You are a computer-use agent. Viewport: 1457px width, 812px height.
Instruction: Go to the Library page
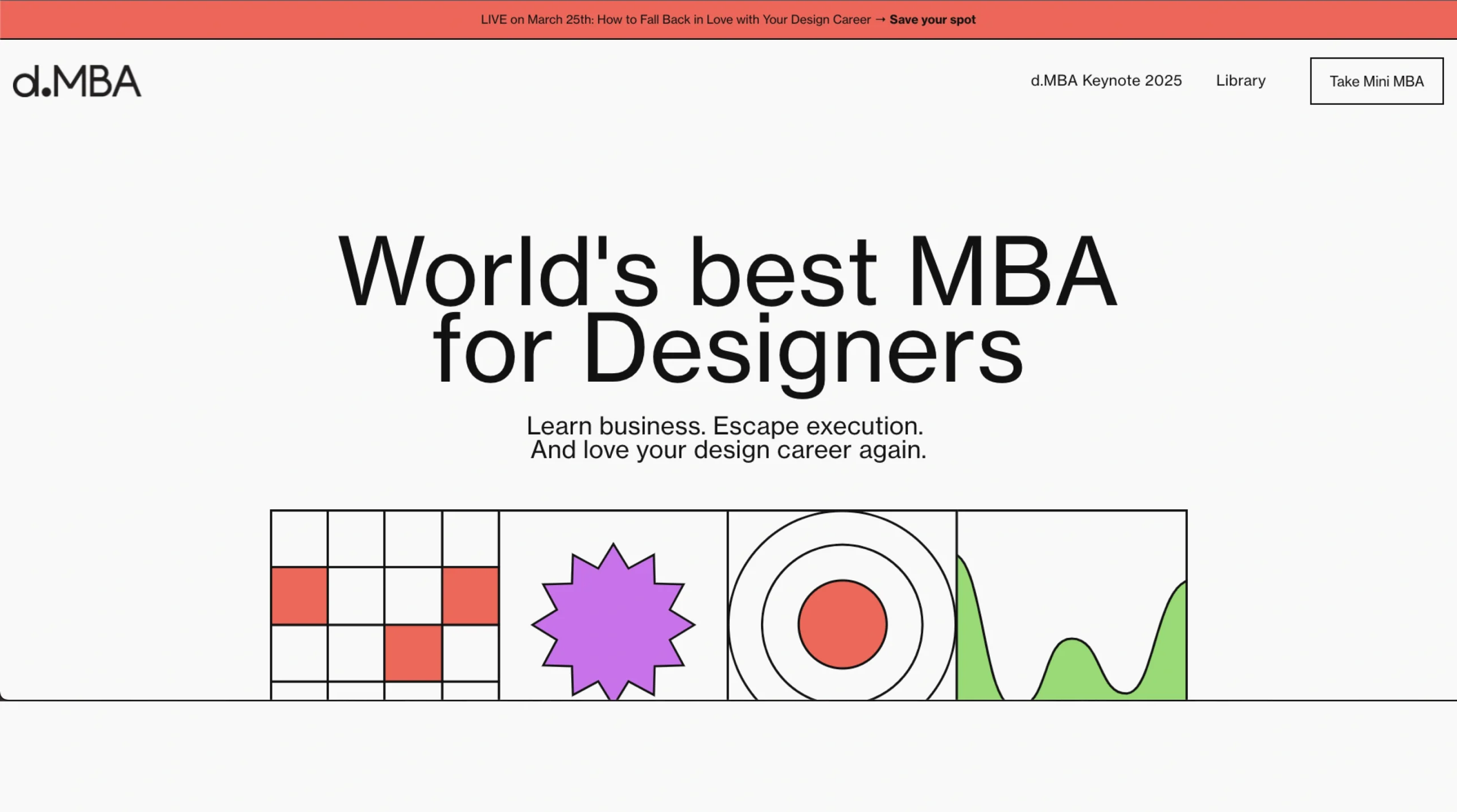click(x=1241, y=81)
